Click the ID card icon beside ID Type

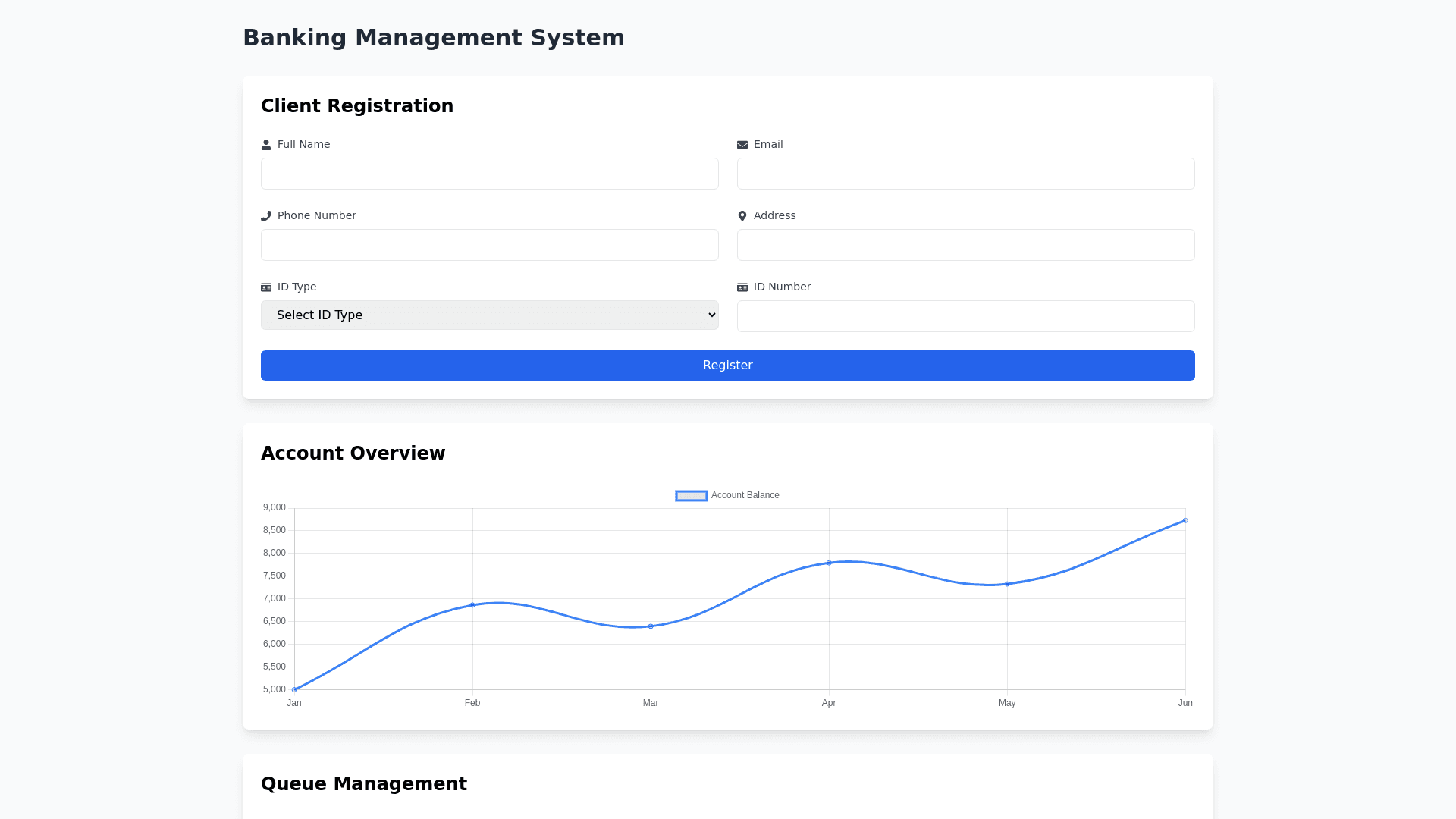pos(266,287)
